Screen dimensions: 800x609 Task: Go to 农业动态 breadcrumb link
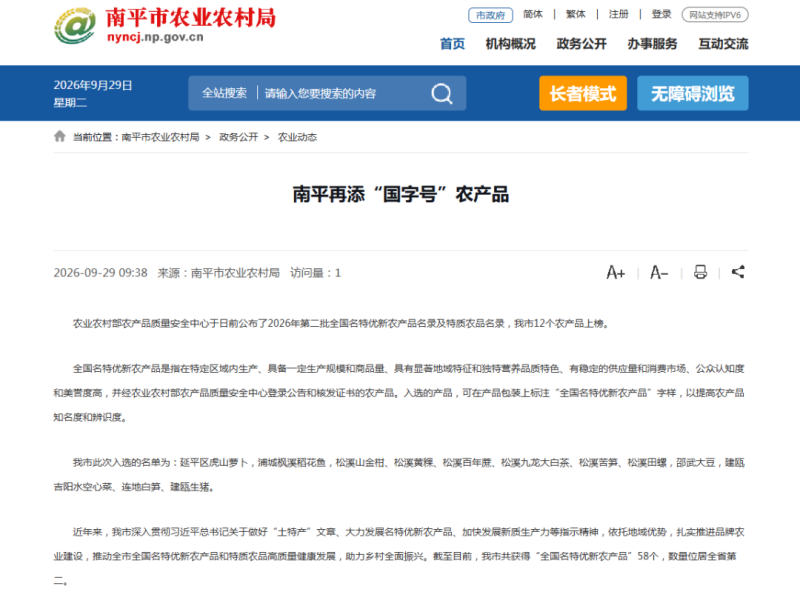[297, 137]
